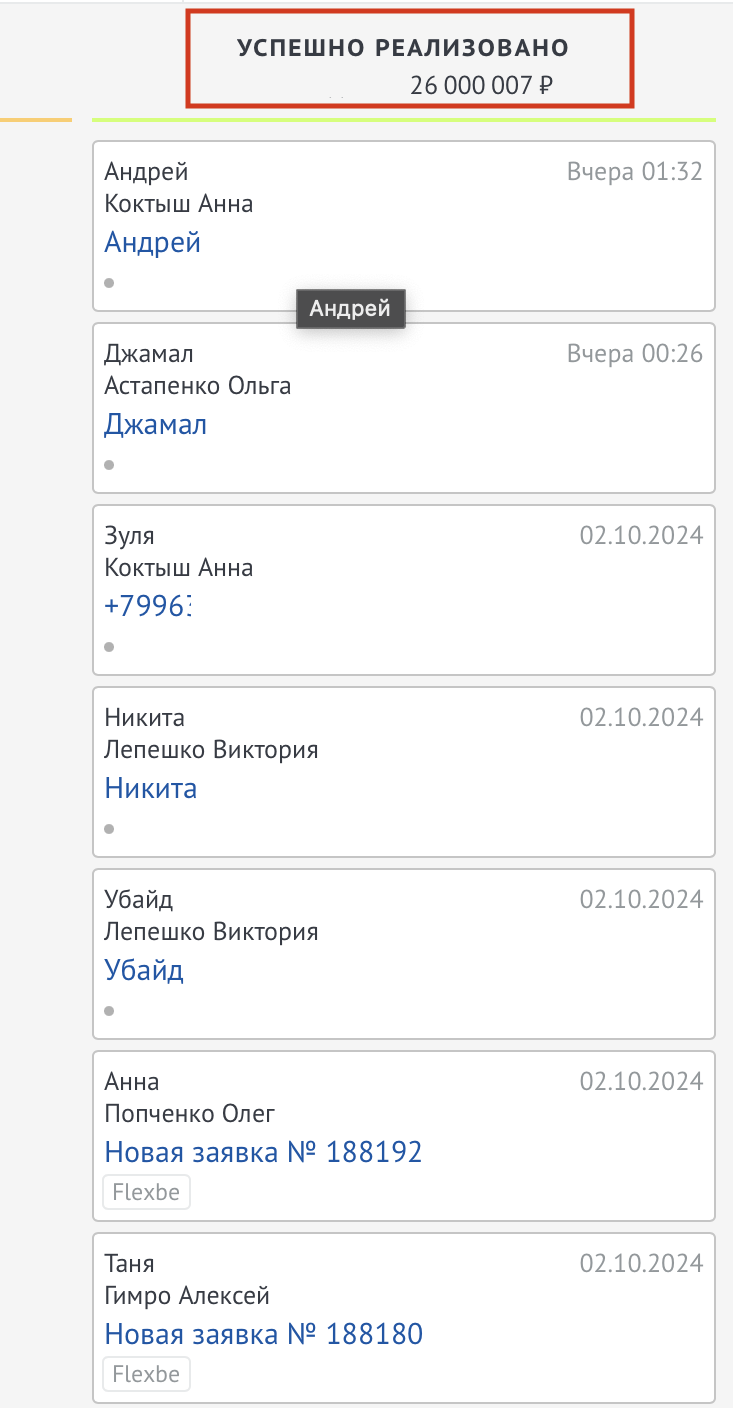Open the Джамал deal link
The height and width of the screenshot is (1408, 733).
155,425
